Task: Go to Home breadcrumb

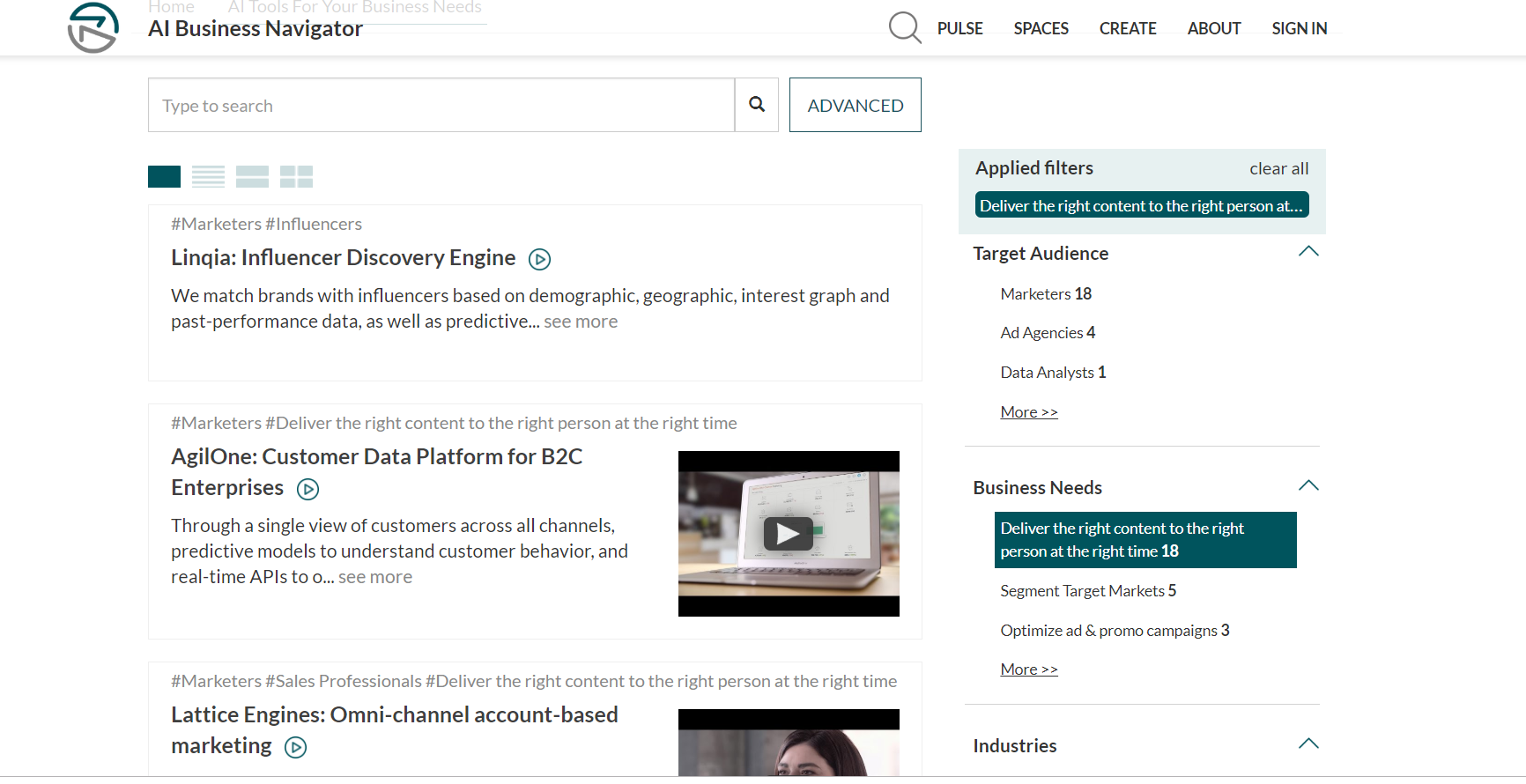Action: click(171, 7)
